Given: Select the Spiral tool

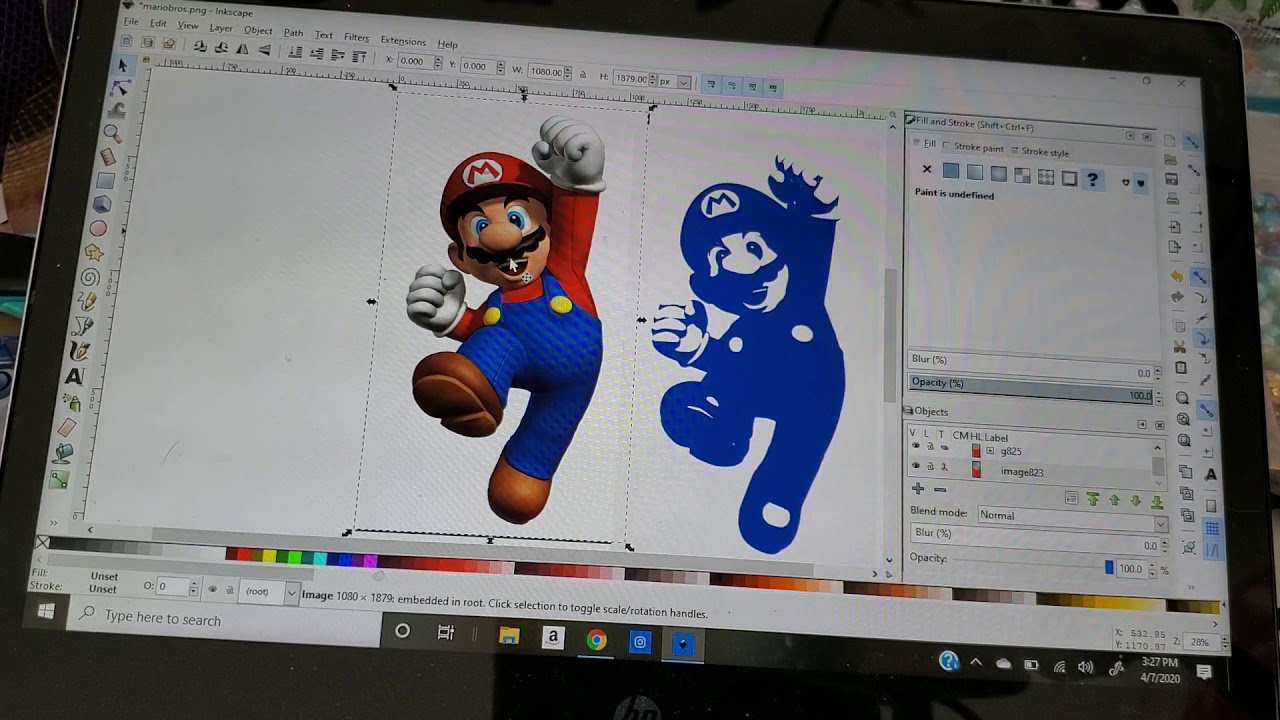Looking at the screenshot, I should click(x=90, y=278).
